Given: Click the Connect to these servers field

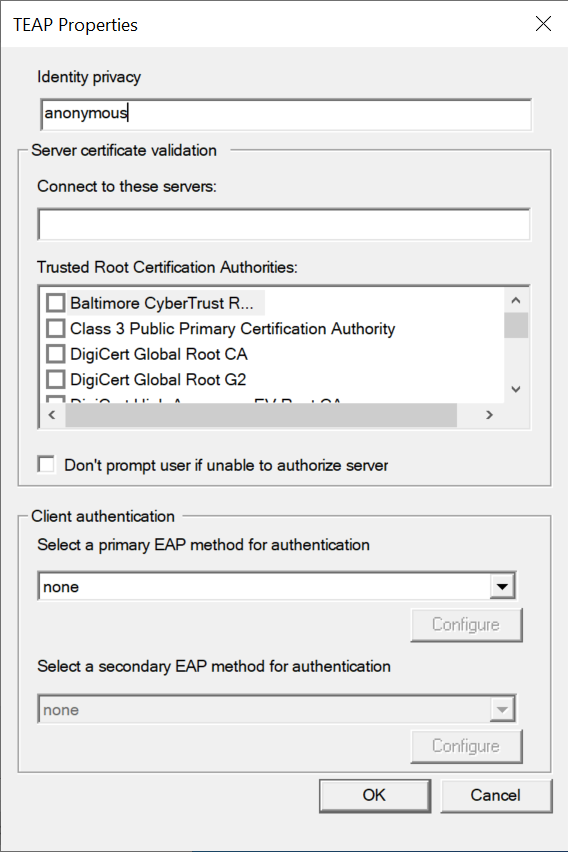Looking at the screenshot, I should tap(284, 224).
